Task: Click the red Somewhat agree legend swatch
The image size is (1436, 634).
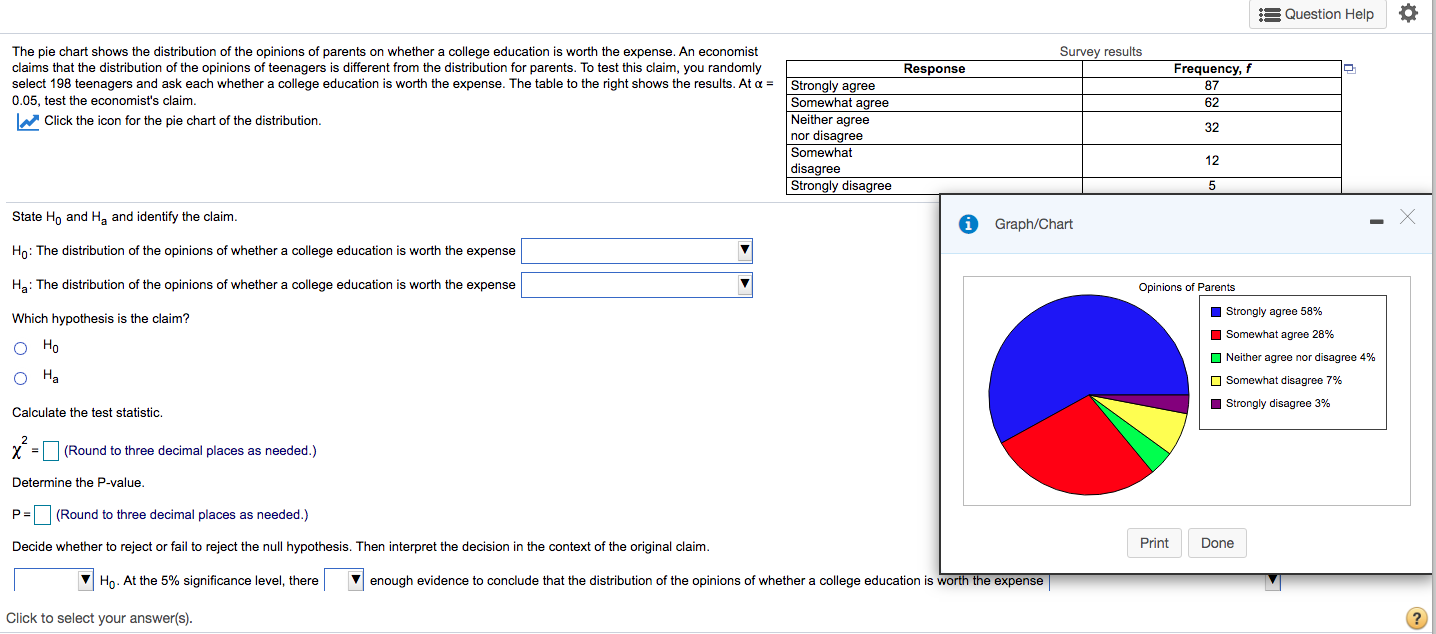Action: click(x=1215, y=335)
